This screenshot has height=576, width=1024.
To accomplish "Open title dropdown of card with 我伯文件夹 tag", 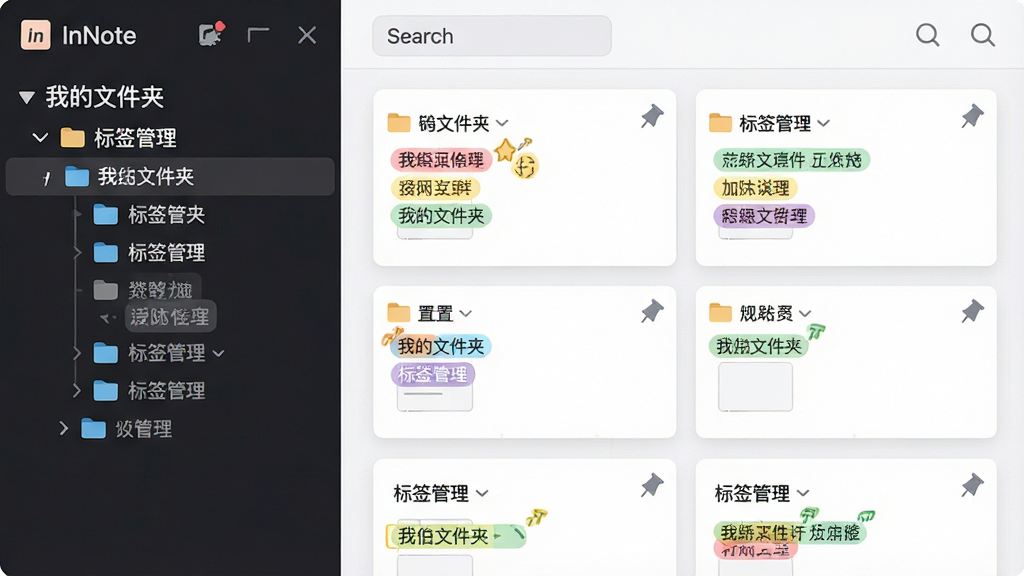I will (482, 493).
